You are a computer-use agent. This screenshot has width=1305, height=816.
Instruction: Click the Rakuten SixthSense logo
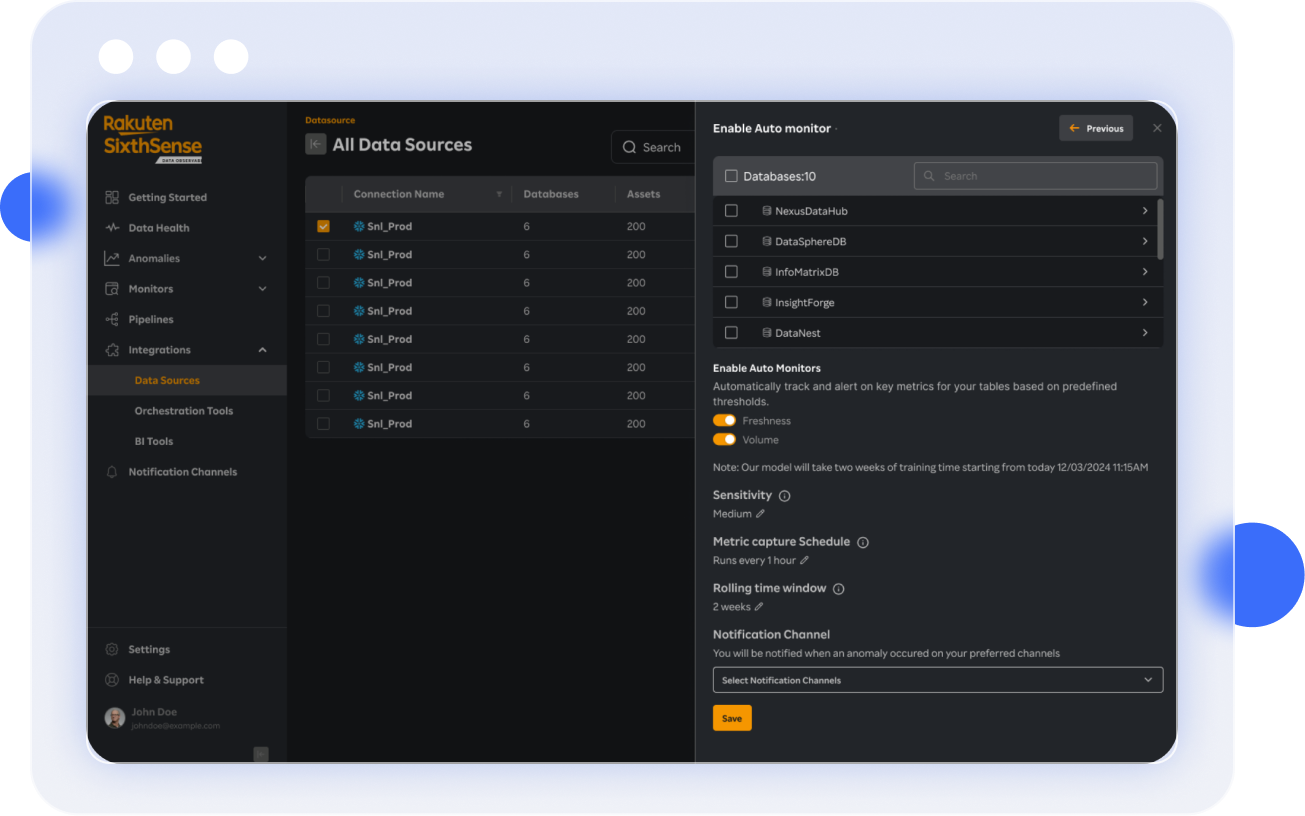[x=153, y=138]
